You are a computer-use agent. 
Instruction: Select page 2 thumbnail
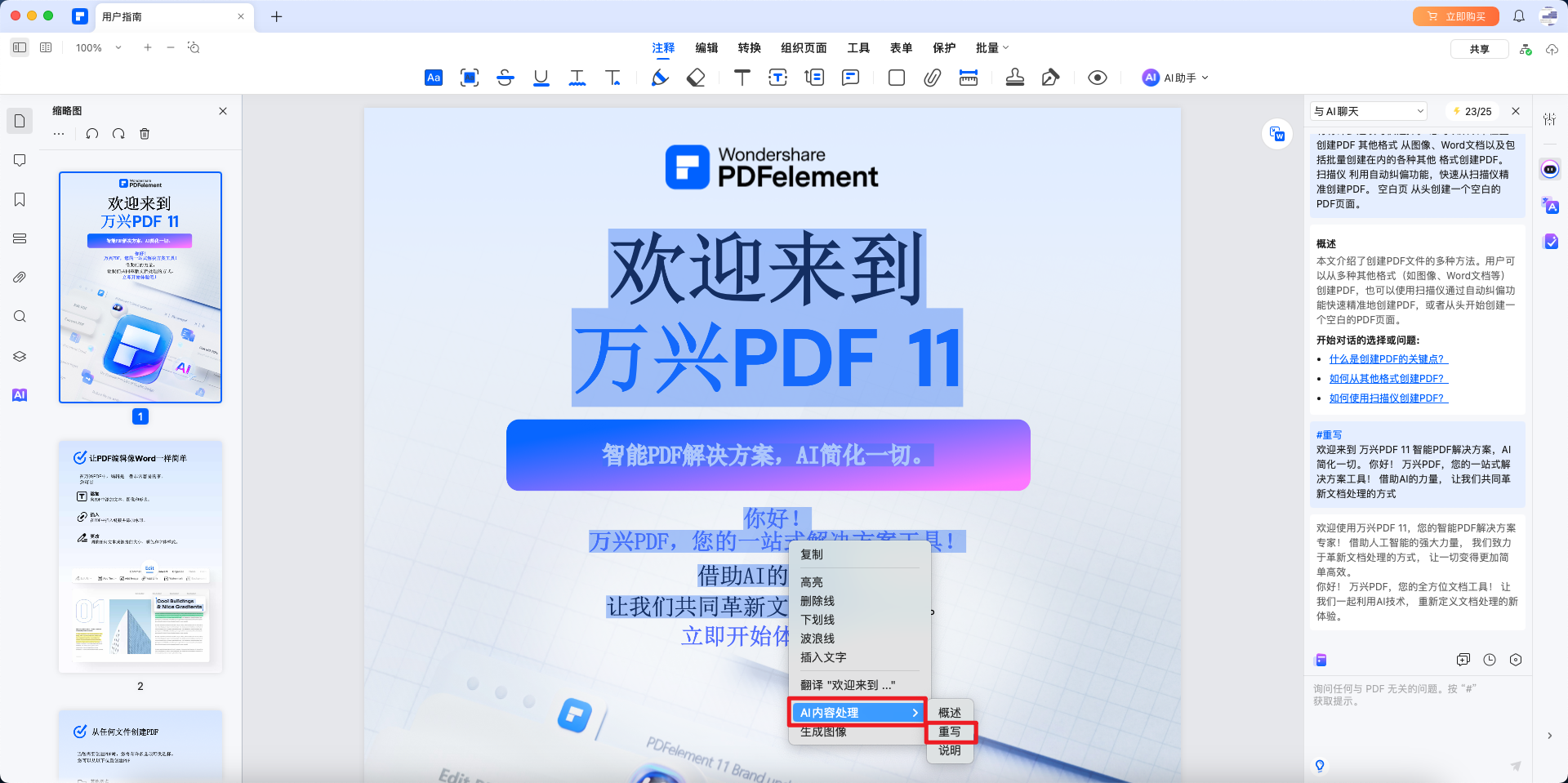tap(140, 556)
